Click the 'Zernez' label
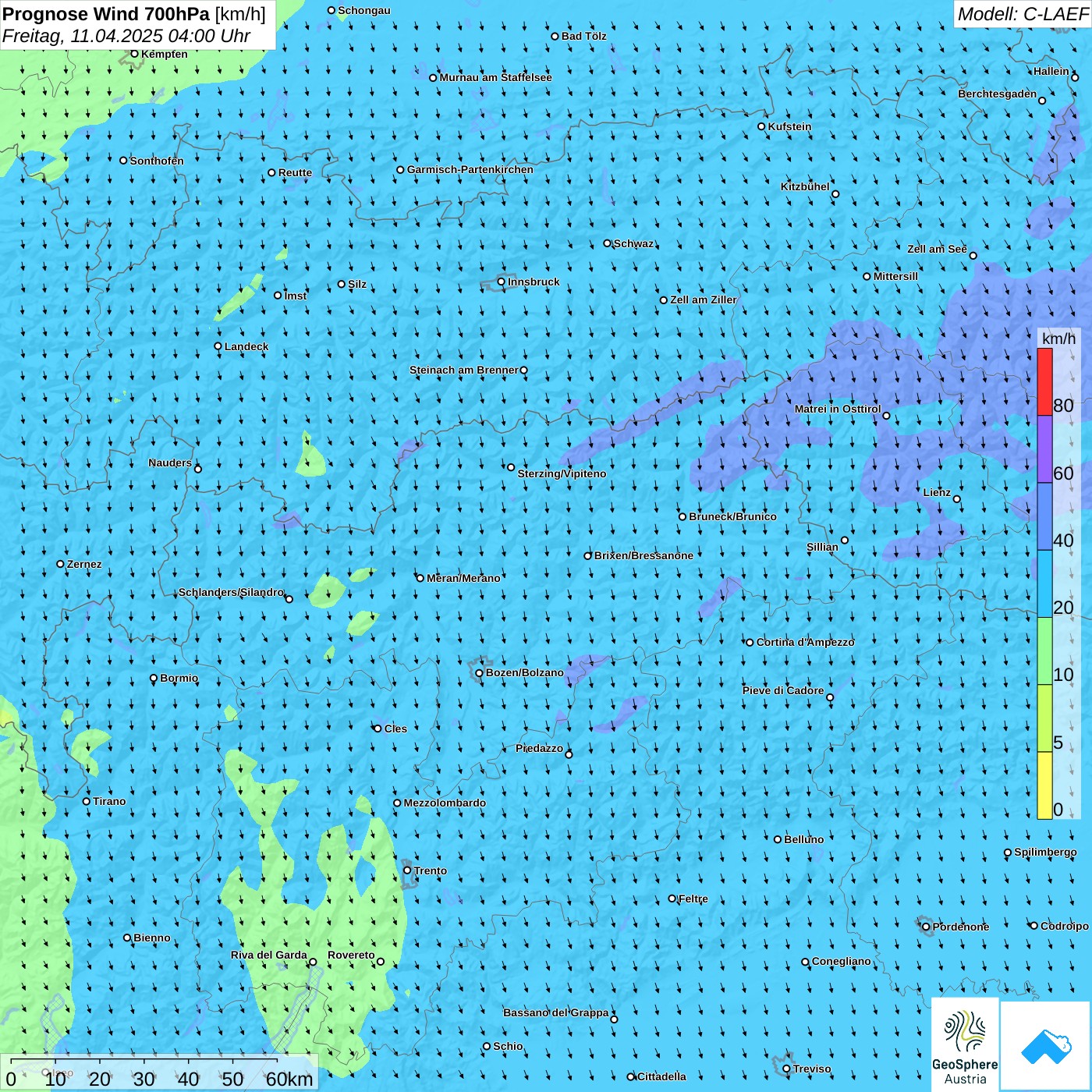This screenshot has height=1092, width=1092. (x=84, y=564)
